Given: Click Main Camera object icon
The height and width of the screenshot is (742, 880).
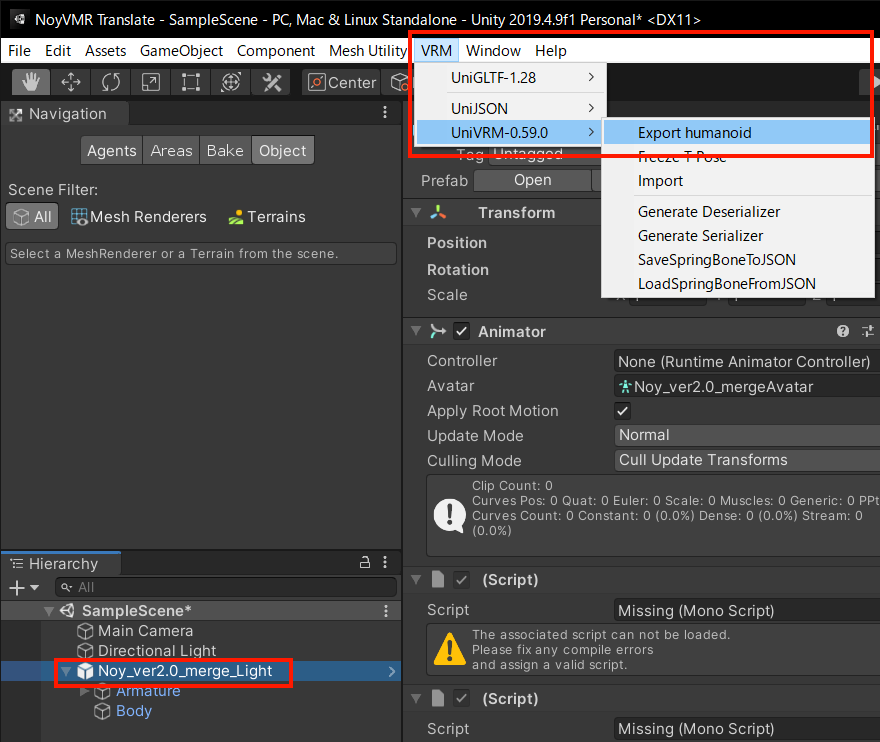Looking at the screenshot, I should pos(85,631).
